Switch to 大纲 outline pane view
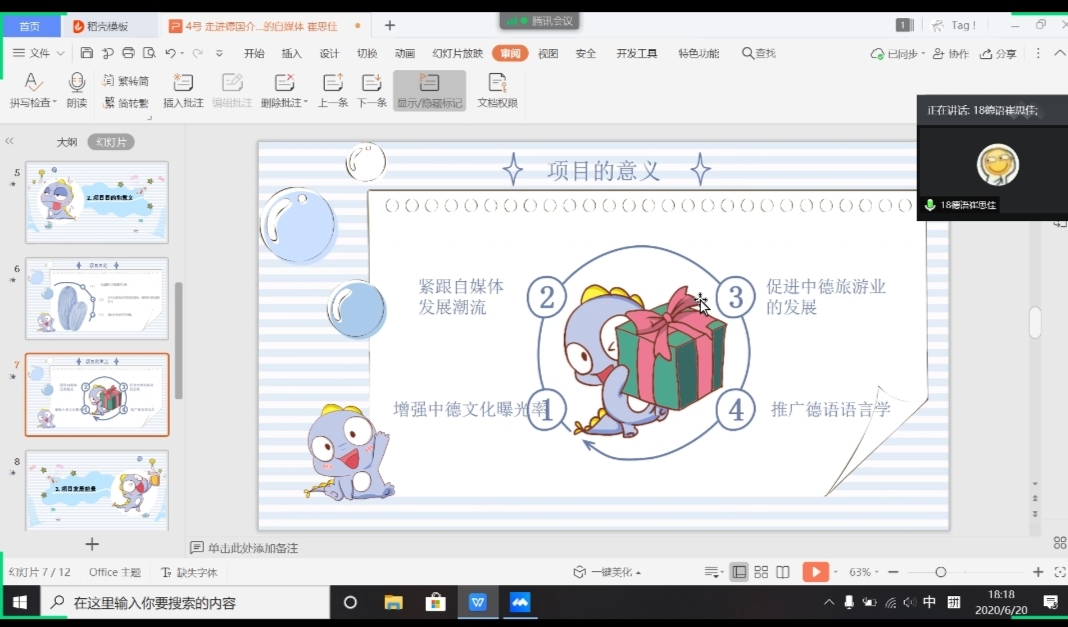Viewport: 1068px width, 627px height. click(x=67, y=142)
